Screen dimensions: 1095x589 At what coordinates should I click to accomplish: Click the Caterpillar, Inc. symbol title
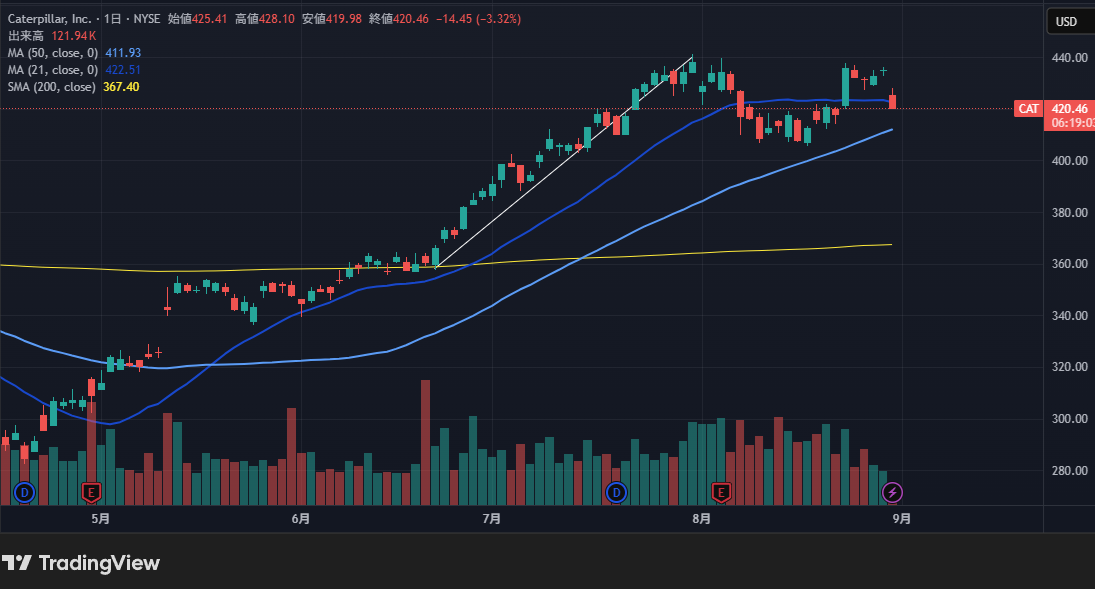point(50,19)
